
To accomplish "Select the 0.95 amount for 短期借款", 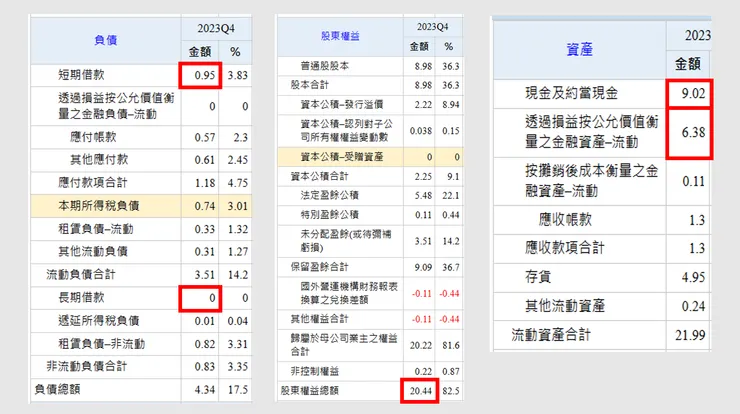I will (205, 75).
